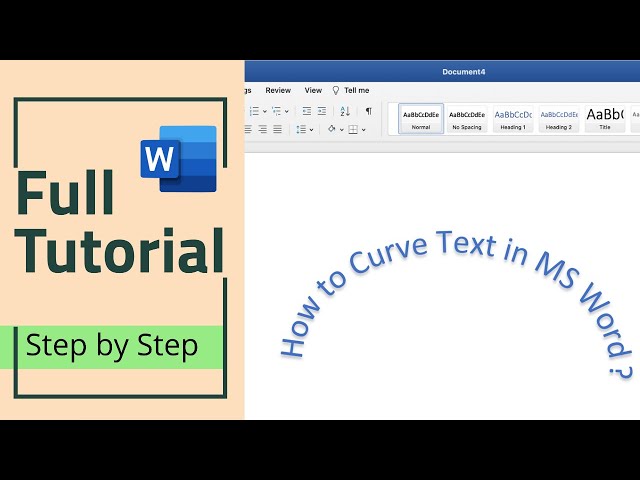640x480 pixels.
Task: Click the line spacing icon
Action: pyautogui.click(x=301, y=129)
